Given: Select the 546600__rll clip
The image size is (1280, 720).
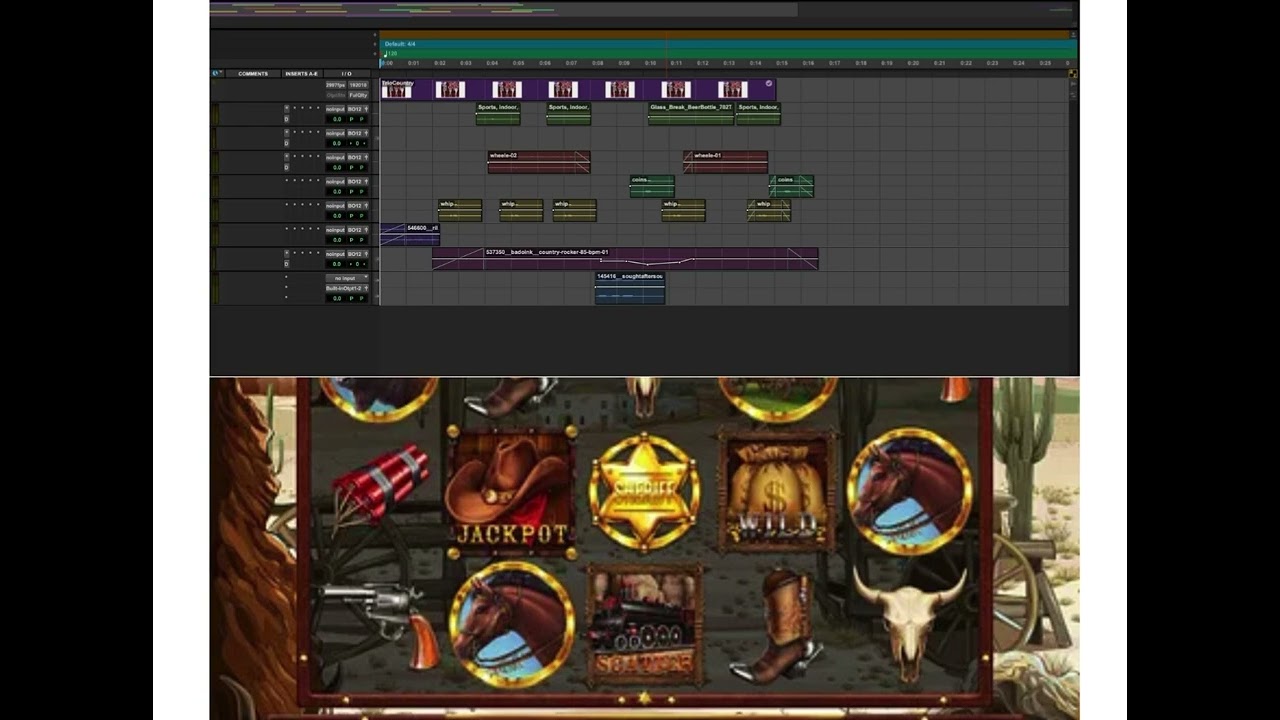Looking at the screenshot, I should [410, 234].
